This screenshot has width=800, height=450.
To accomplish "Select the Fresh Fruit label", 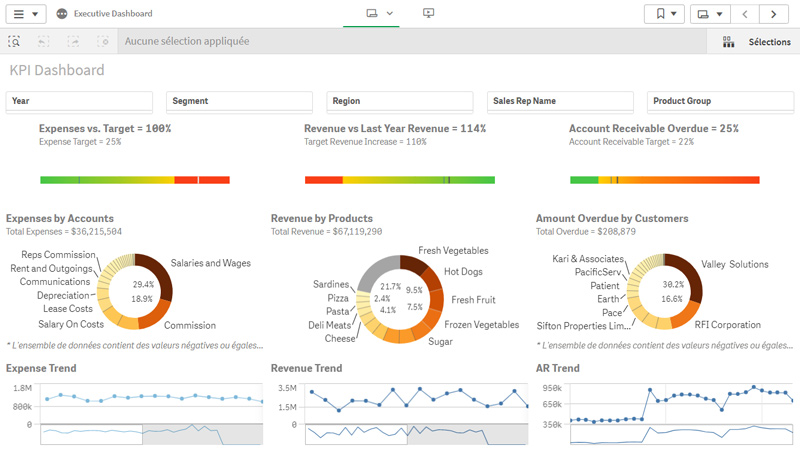I will tap(473, 300).
